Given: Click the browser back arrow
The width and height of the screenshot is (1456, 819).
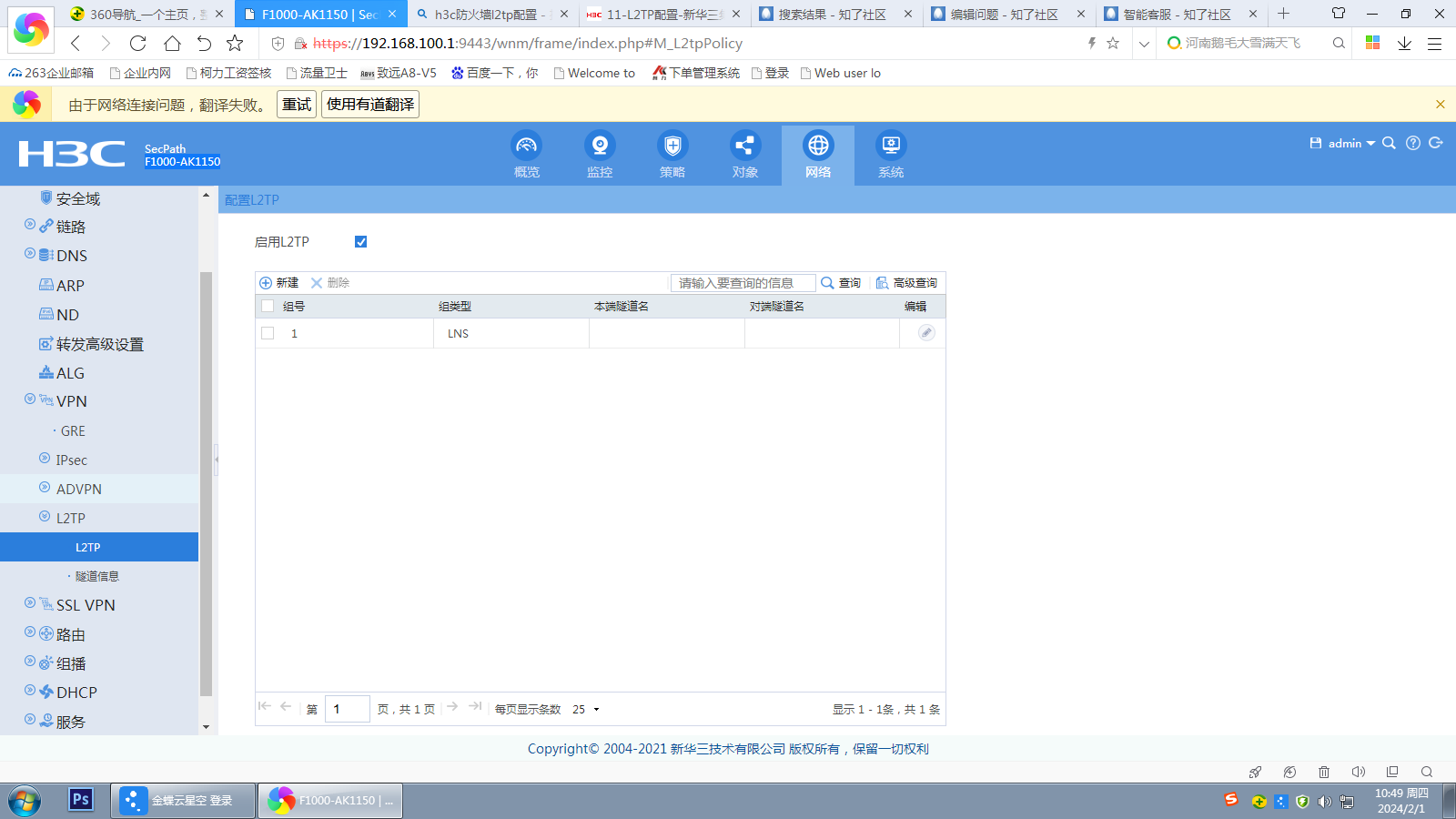Looking at the screenshot, I should [76, 43].
